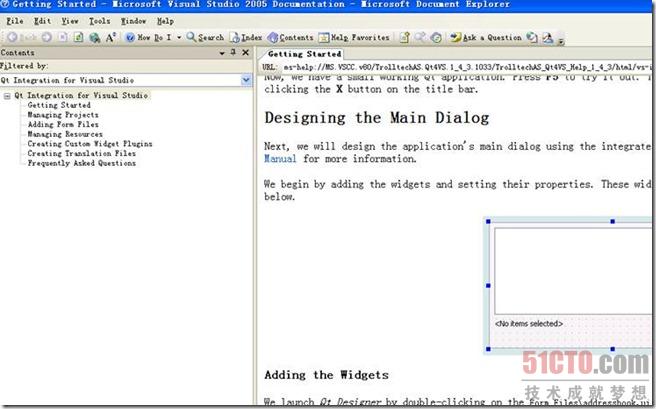
Task: Sync with the table of contents
Action: [x=436, y=37]
